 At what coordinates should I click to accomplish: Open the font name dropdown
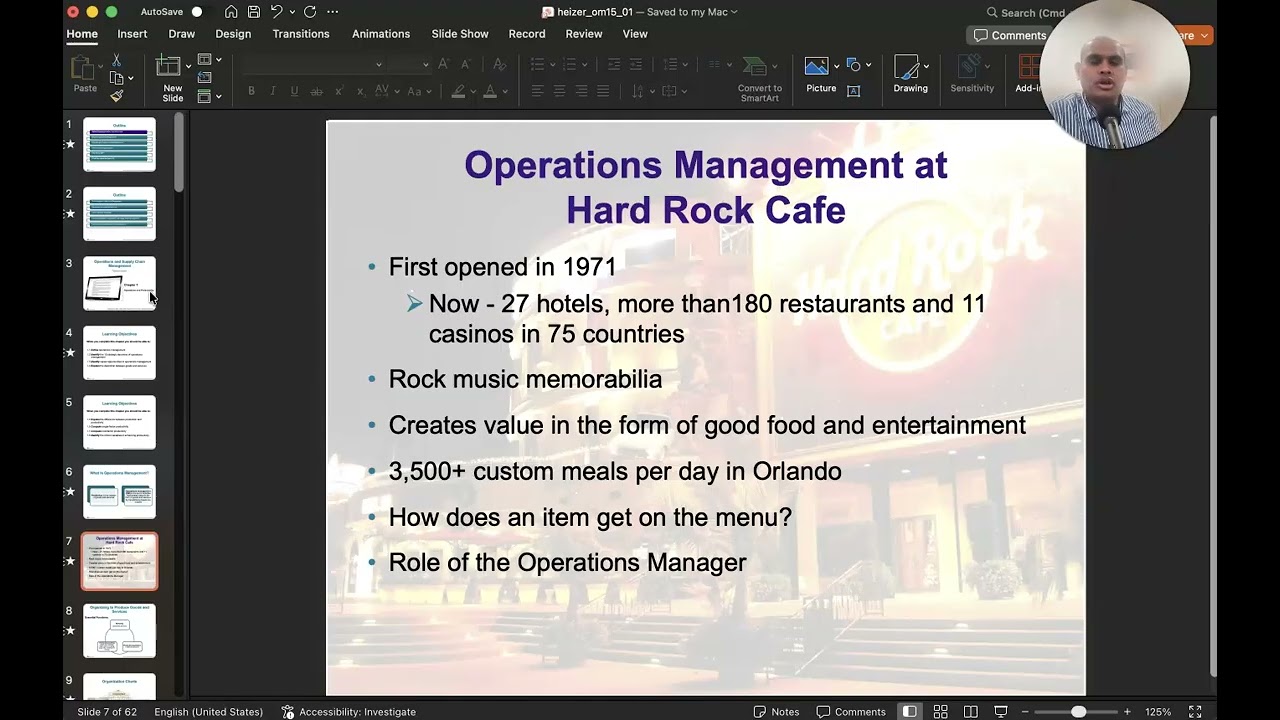click(x=379, y=64)
